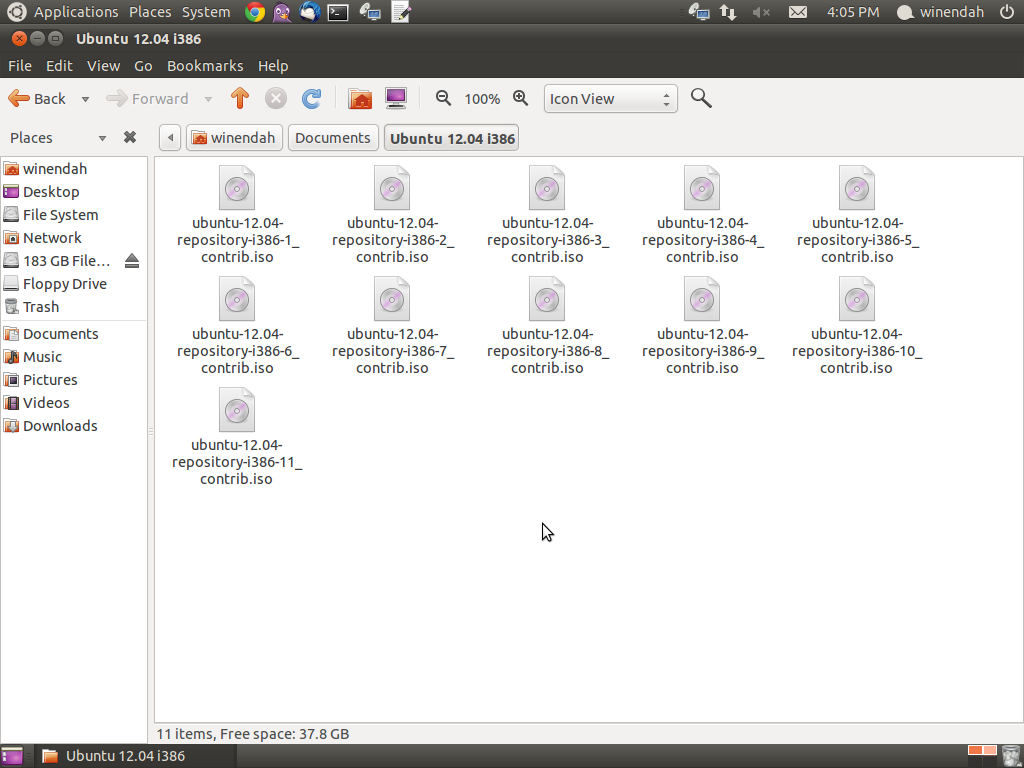Open the Bookmarks menu

pyautogui.click(x=205, y=66)
